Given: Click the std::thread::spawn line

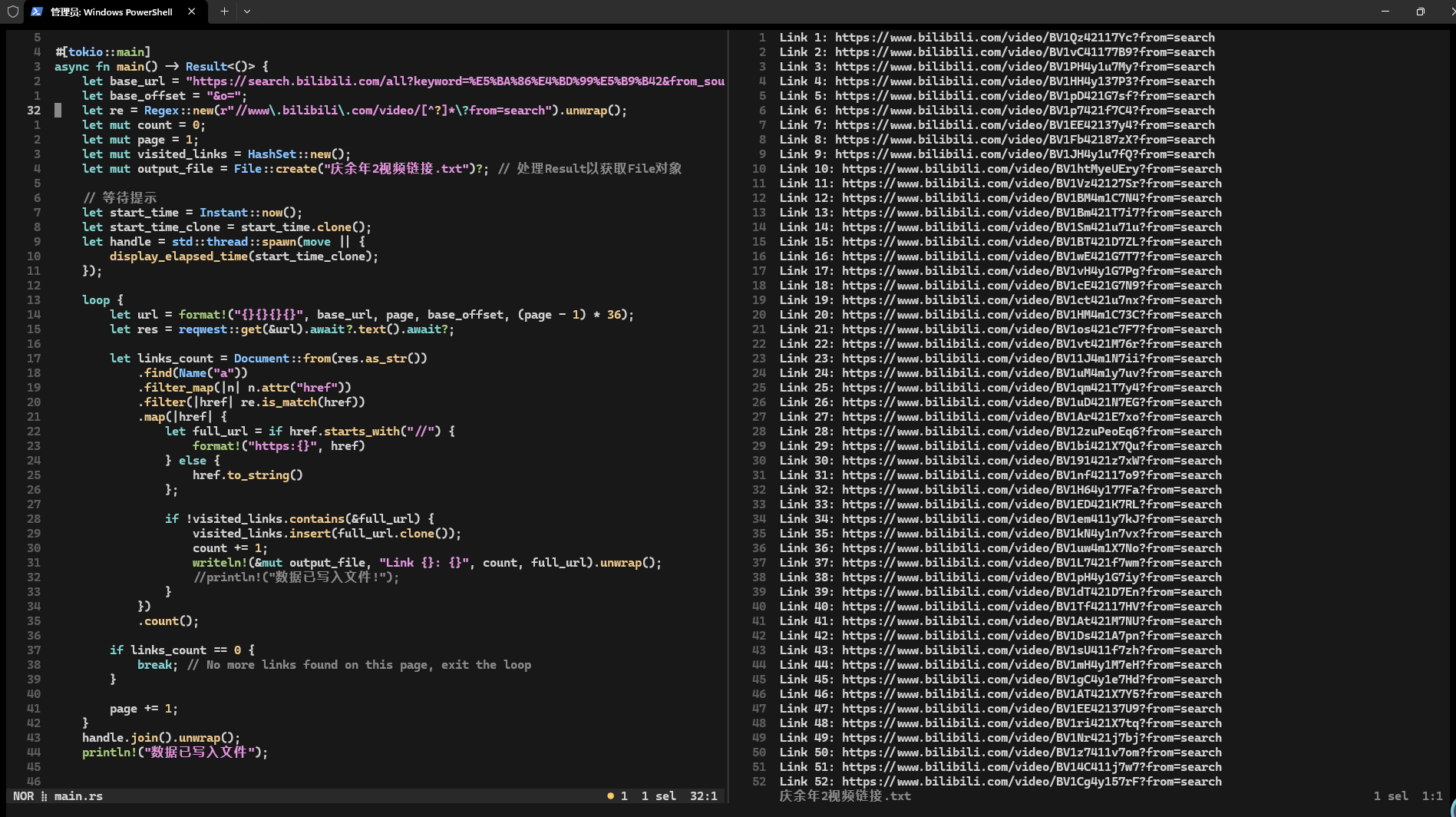Looking at the screenshot, I should [223, 242].
